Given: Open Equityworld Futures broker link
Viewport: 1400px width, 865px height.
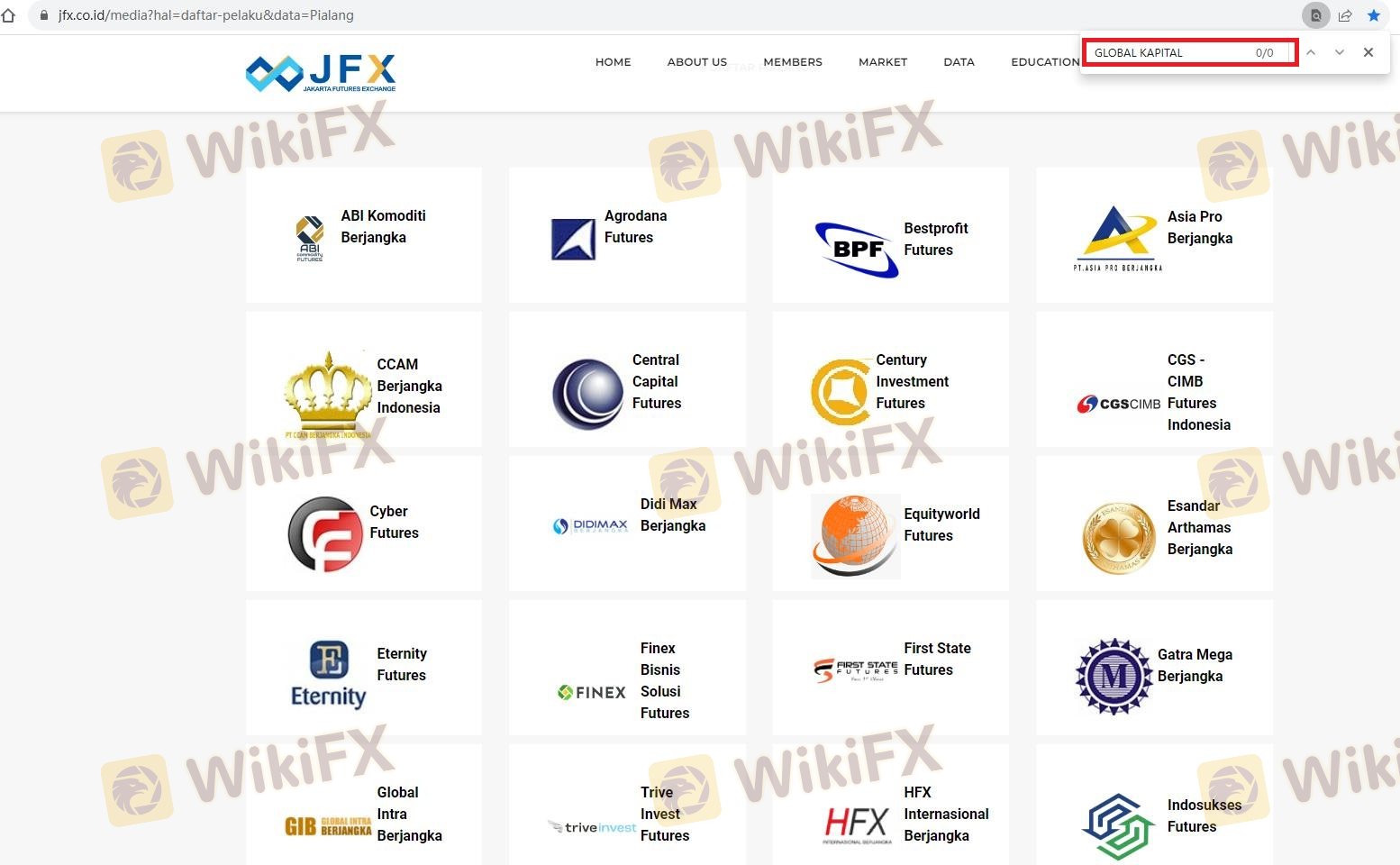Looking at the screenshot, I should tap(941, 524).
